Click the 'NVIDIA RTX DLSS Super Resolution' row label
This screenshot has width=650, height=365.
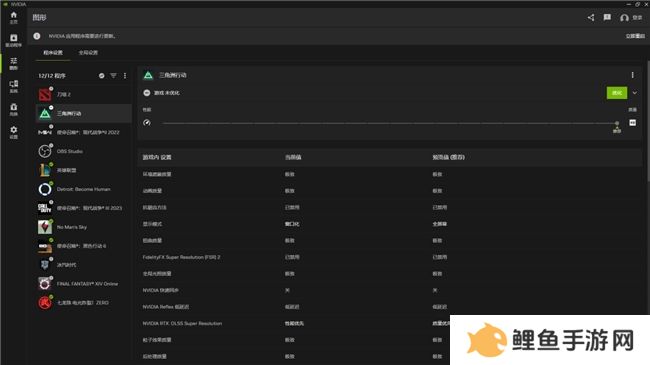click(x=182, y=324)
